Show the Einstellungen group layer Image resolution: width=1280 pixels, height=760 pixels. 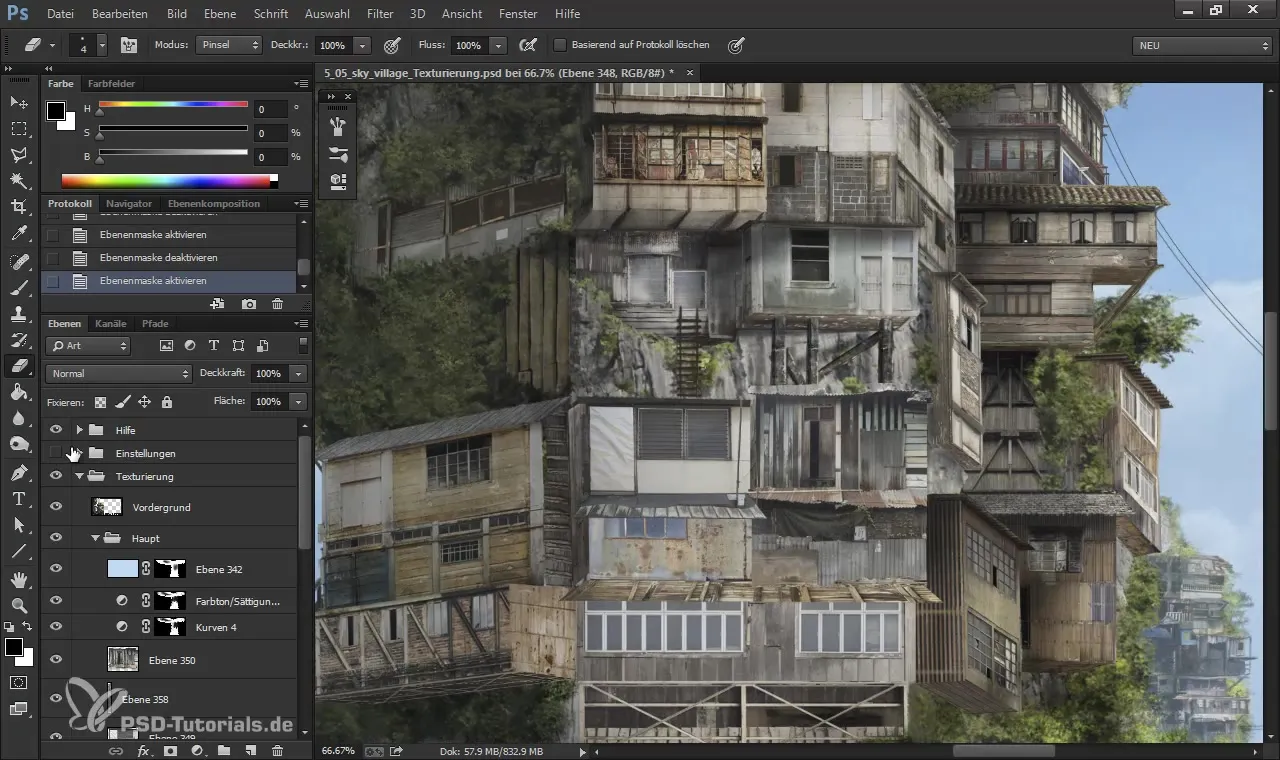pos(56,453)
